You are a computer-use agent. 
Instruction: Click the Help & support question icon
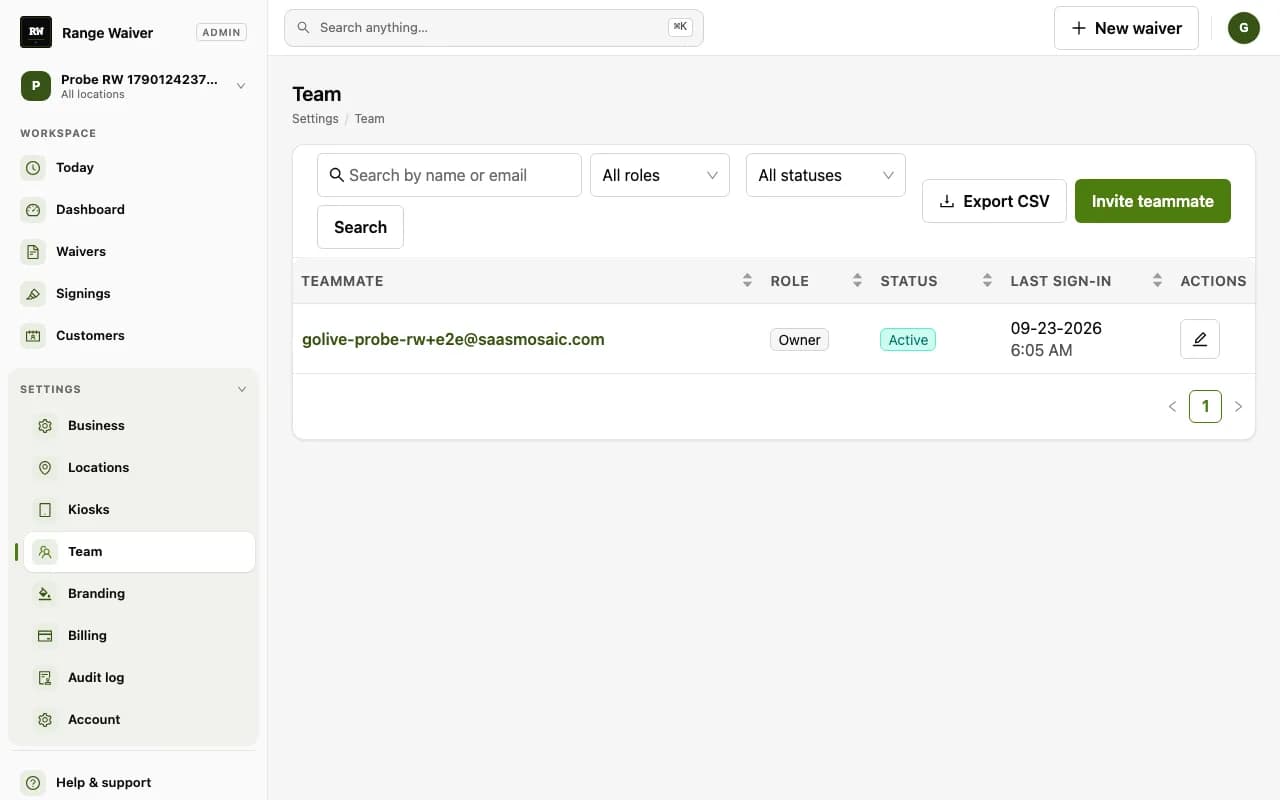[33, 783]
